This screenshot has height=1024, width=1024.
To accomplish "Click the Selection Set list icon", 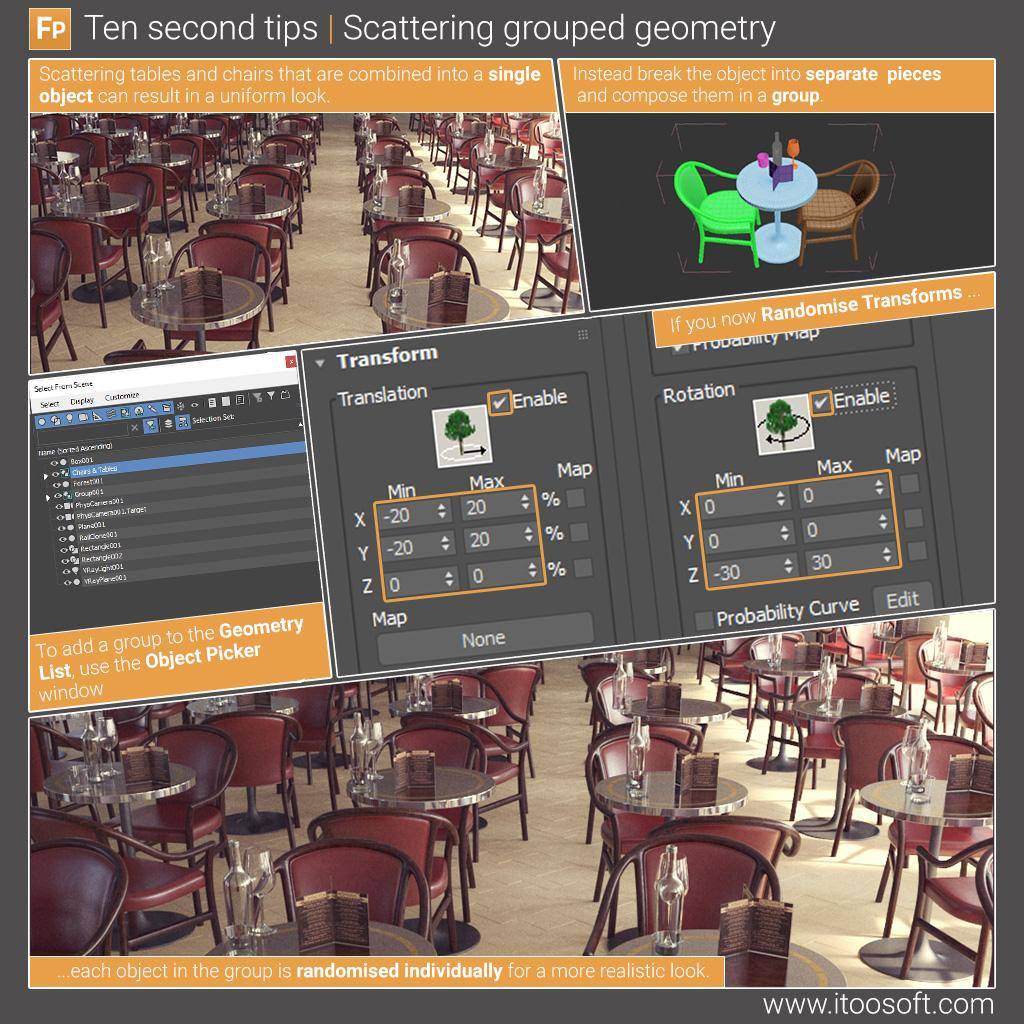I will tap(184, 422).
